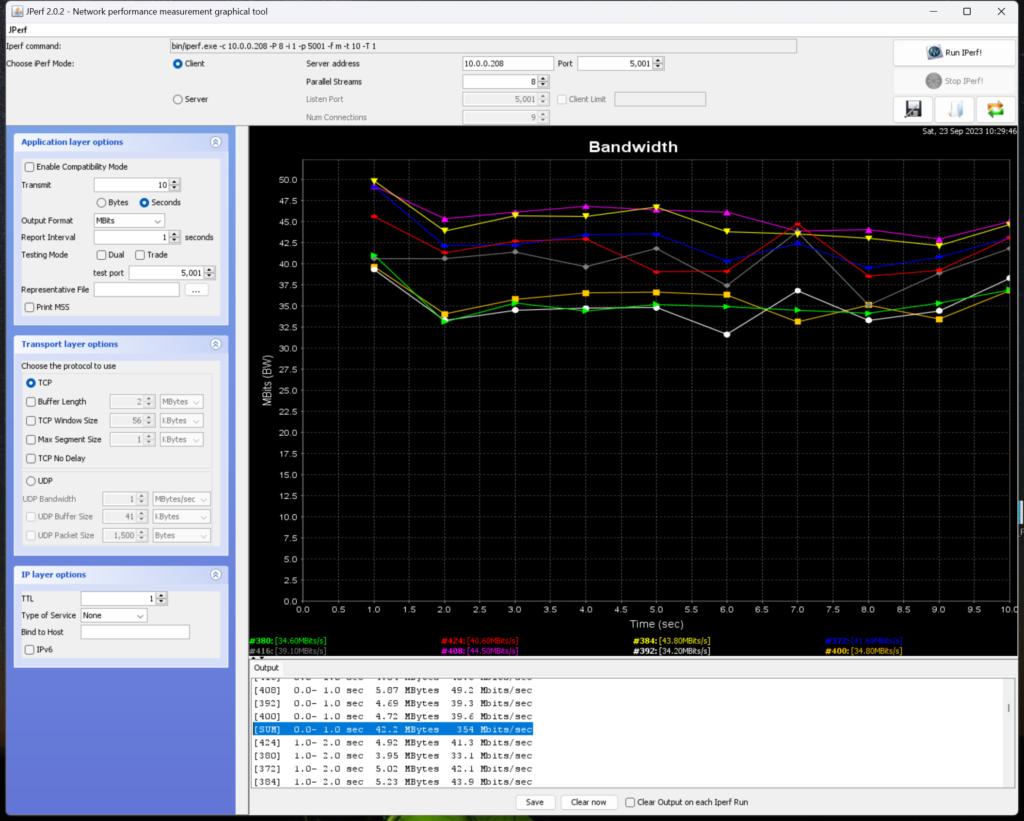The height and width of the screenshot is (821, 1024).
Task: Click legend entry #400 34.80MBits/s
Action: click(864, 651)
